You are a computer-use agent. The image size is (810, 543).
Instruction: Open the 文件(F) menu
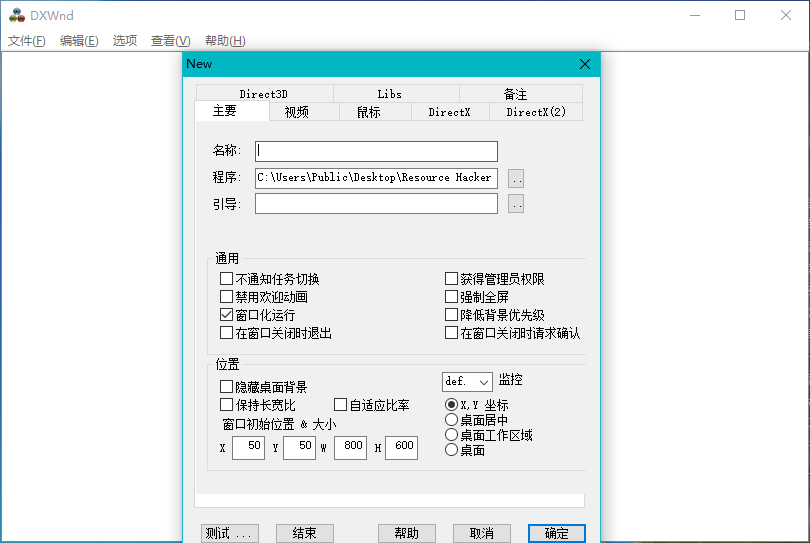point(27,41)
